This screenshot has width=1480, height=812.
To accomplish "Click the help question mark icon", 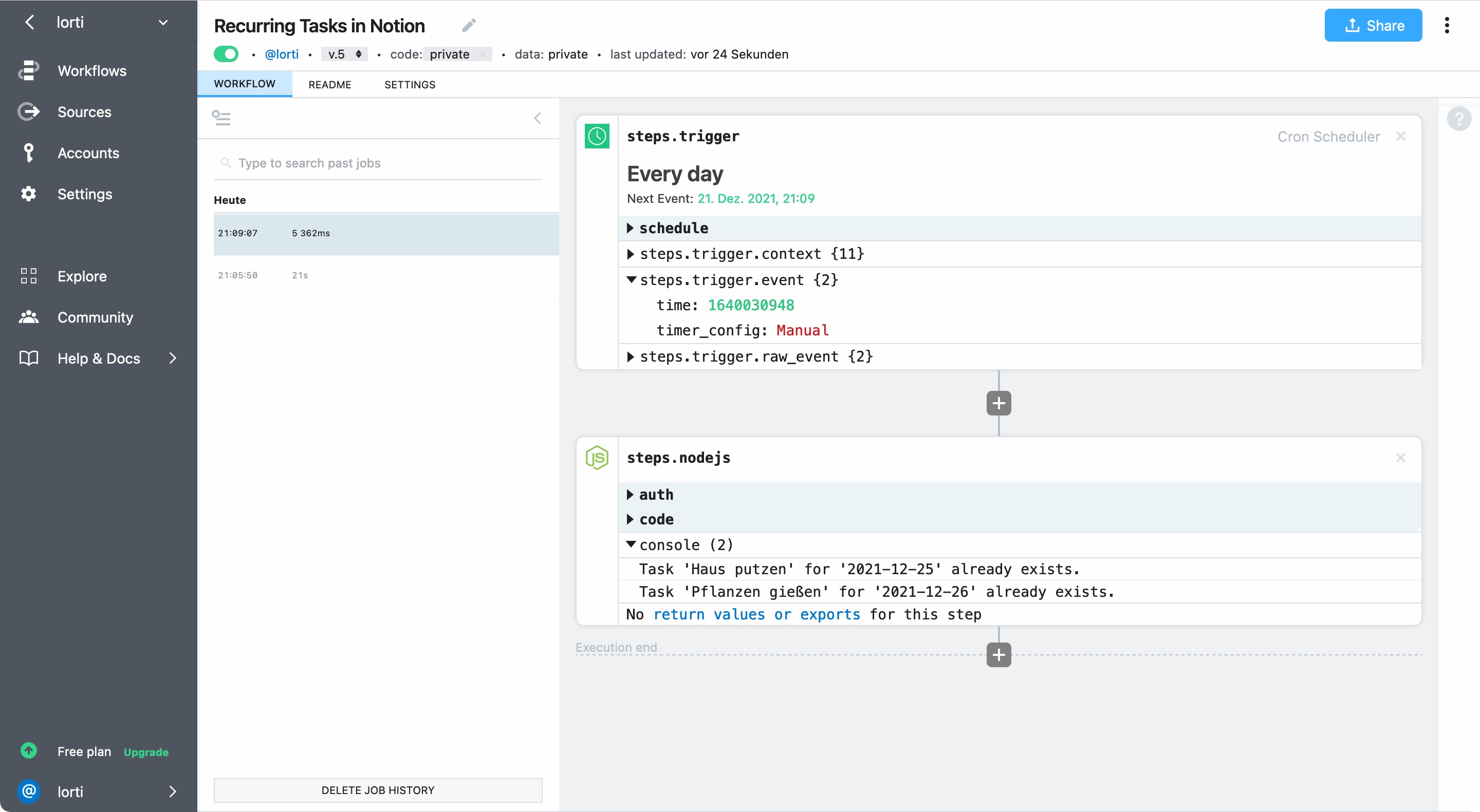I will coord(1458,119).
